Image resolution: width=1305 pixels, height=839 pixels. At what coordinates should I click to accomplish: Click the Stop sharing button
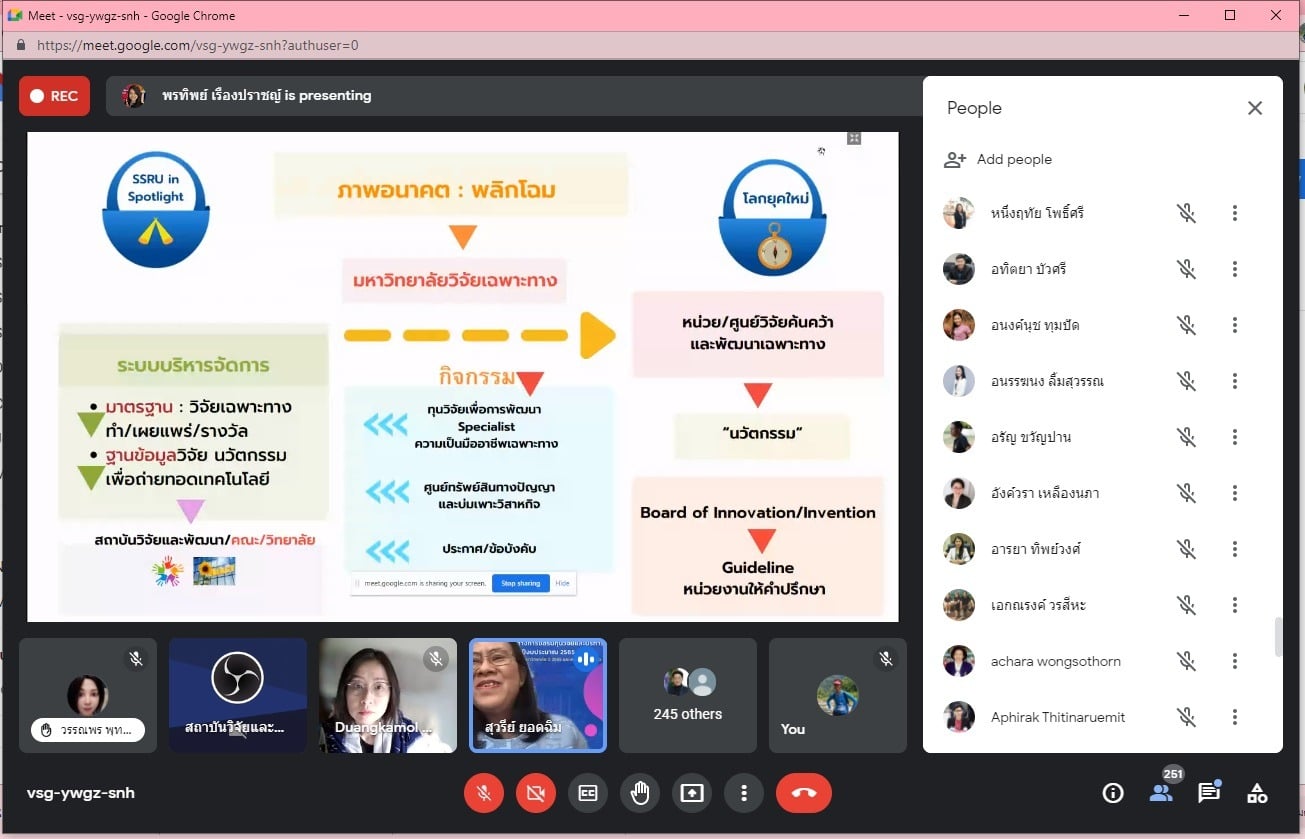(x=520, y=583)
